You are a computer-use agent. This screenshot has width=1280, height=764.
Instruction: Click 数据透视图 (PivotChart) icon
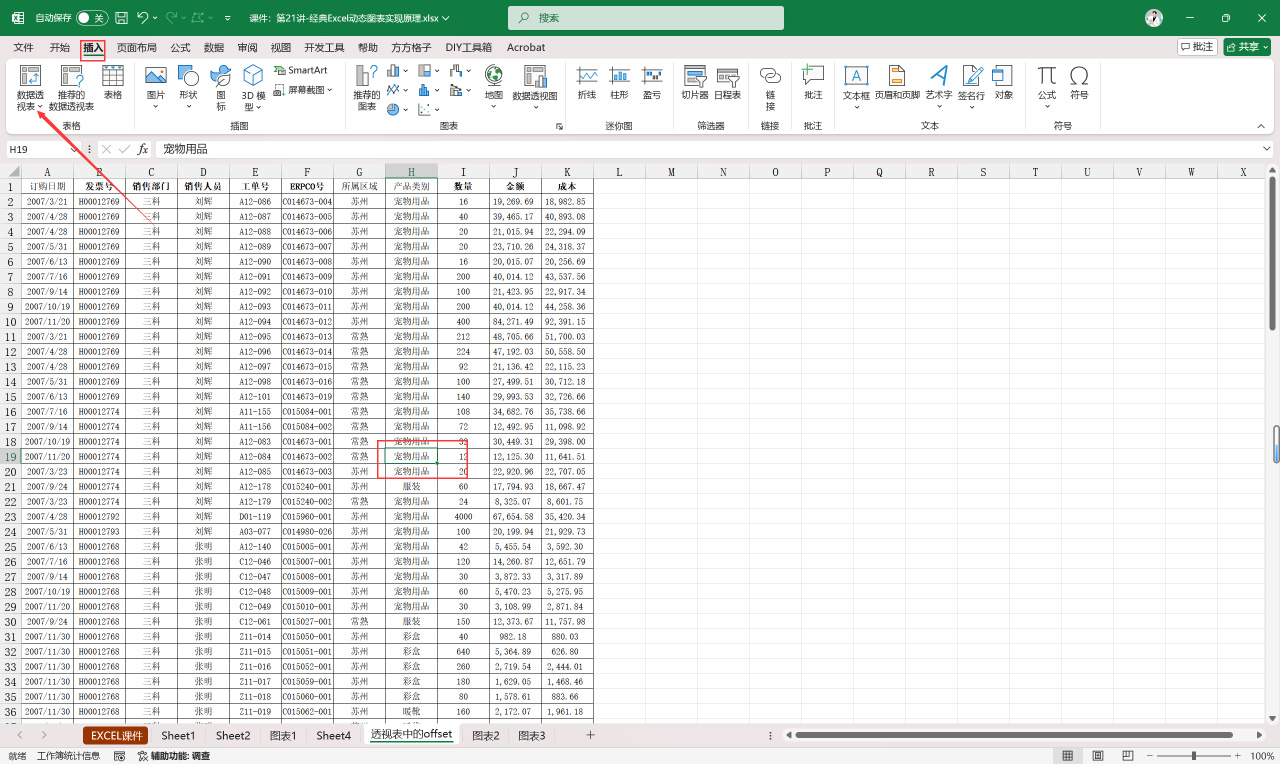(x=535, y=87)
